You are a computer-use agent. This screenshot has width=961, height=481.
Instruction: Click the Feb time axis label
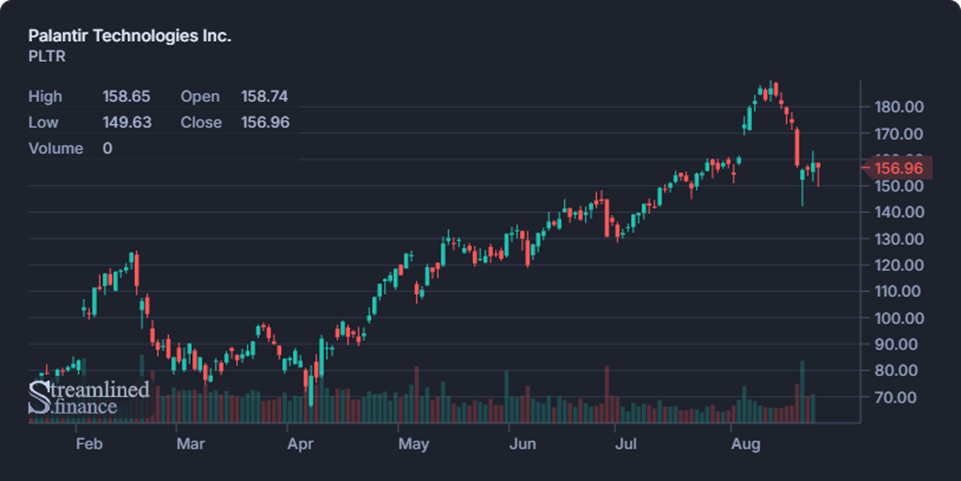[x=89, y=444]
